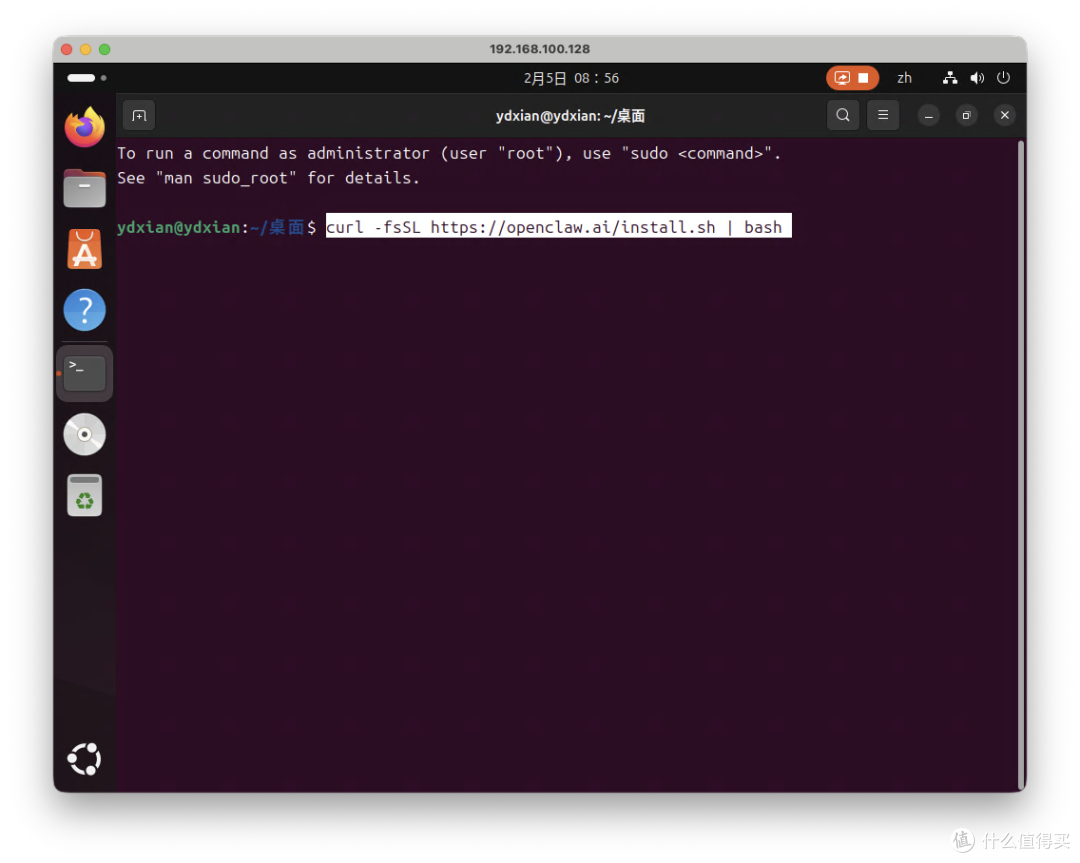
Task: Open a new terminal tab
Action: click(139, 116)
